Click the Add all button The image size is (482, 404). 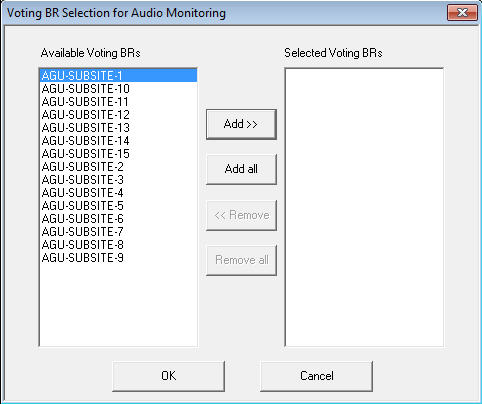tap(241, 169)
